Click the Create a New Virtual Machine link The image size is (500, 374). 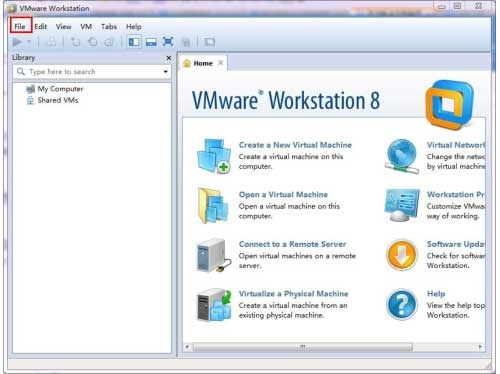pos(295,145)
